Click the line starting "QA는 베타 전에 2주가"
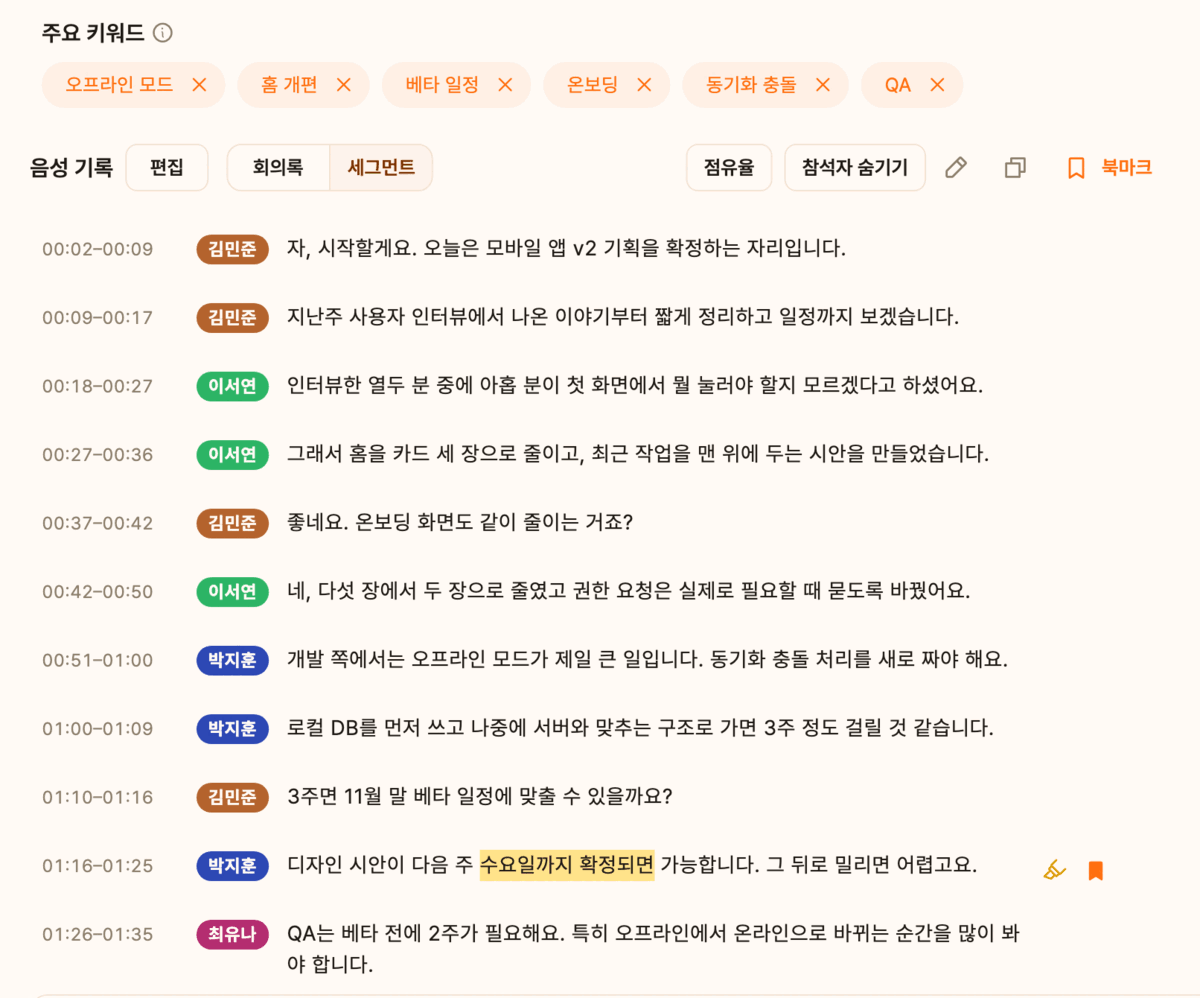This screenshot has width=1200, height=998. click(x=653, y=949)
